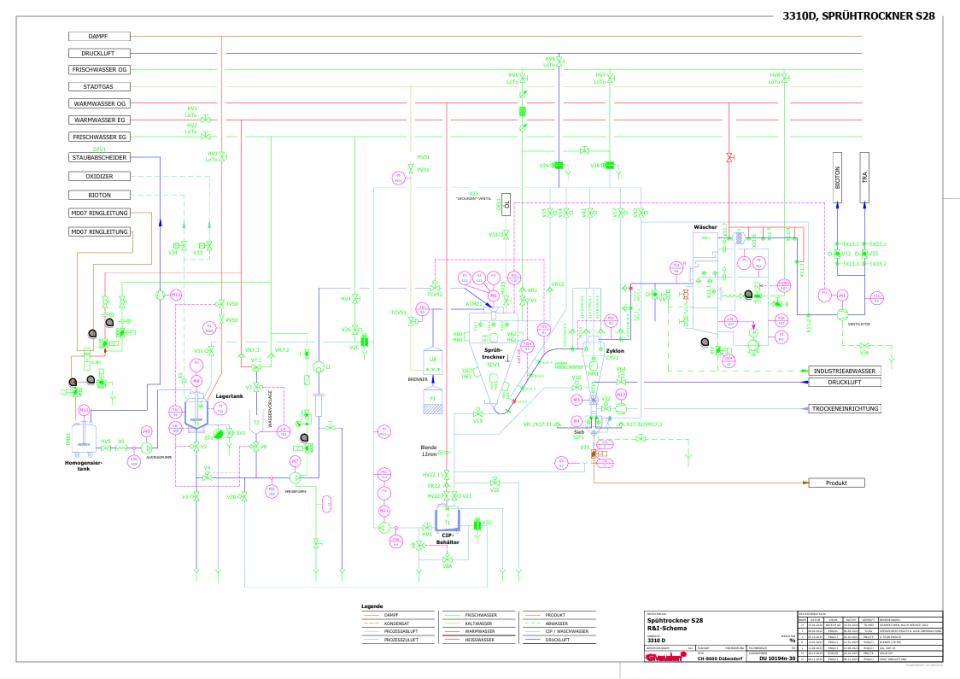
Task: Select the Brenner UB burner unit
Action: pos(433,360)
